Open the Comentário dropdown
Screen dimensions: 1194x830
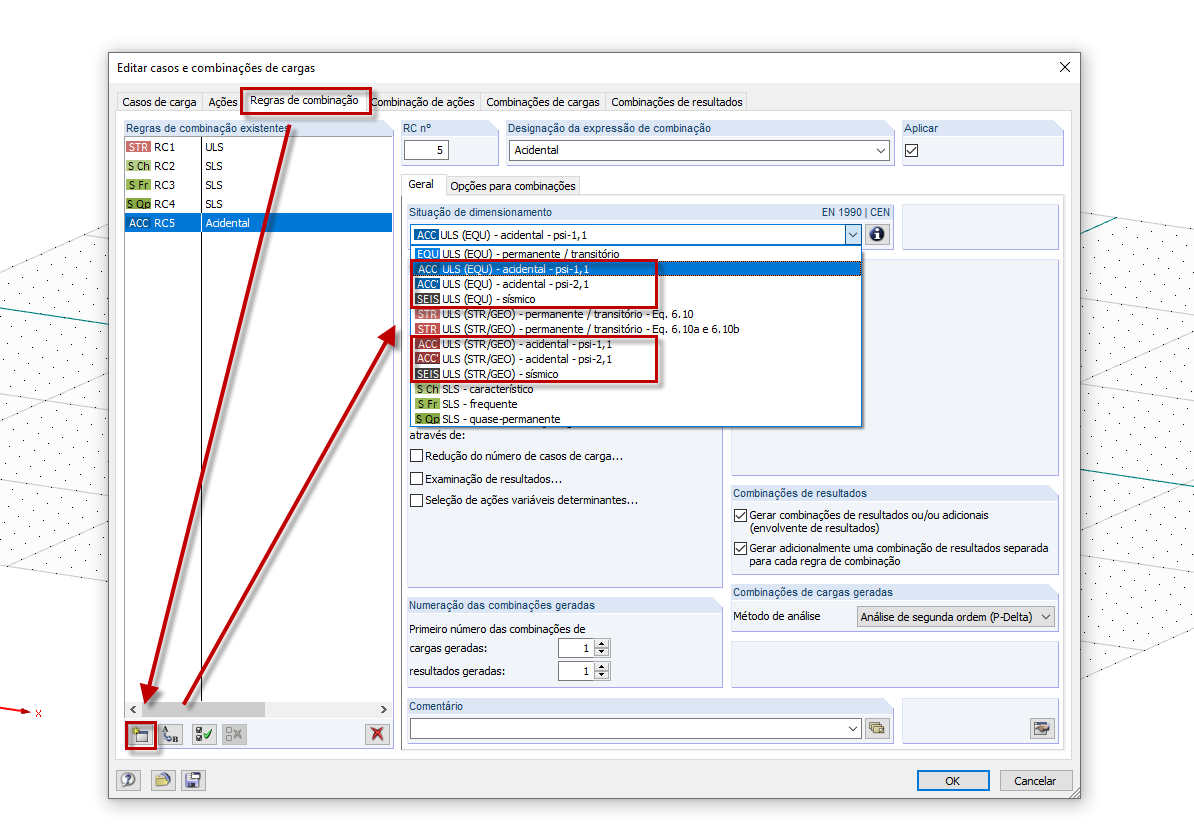click(x=853, y=729)
